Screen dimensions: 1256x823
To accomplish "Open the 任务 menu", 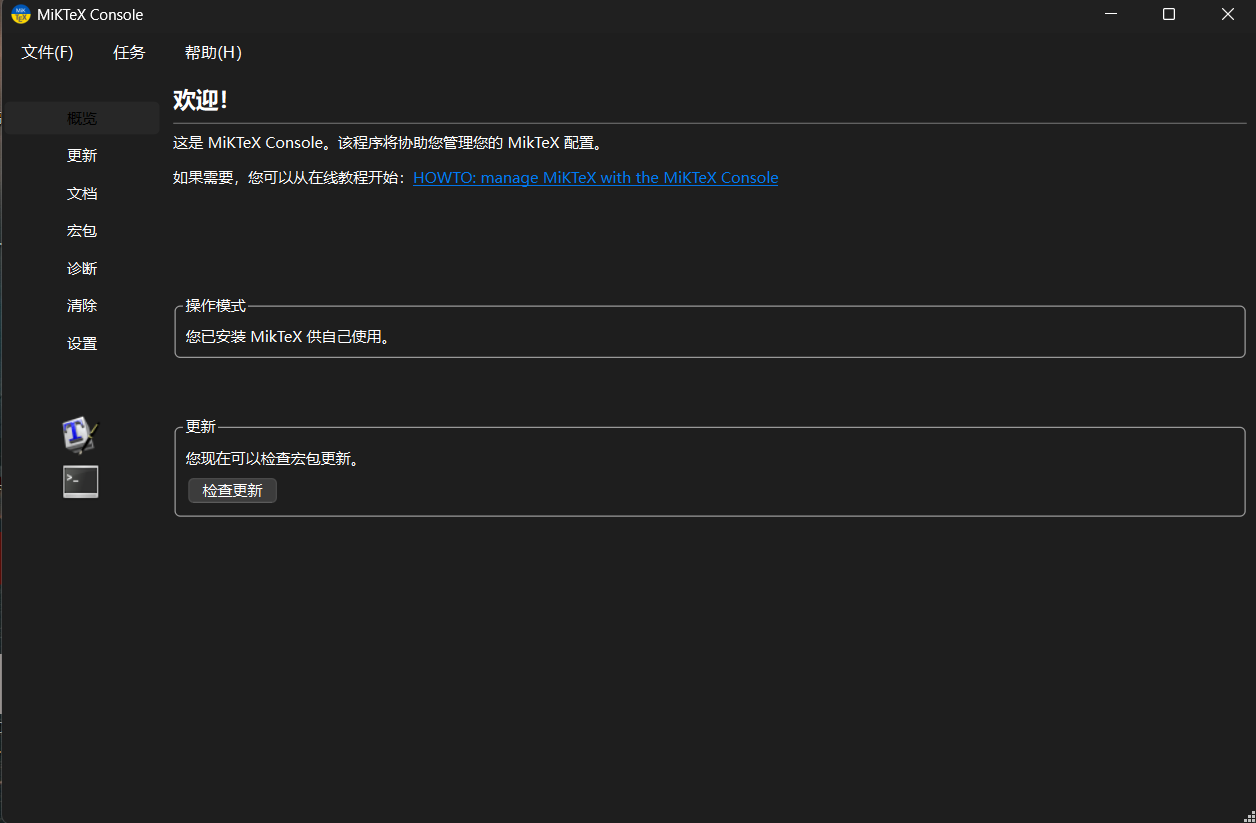I will click(129, 53).
